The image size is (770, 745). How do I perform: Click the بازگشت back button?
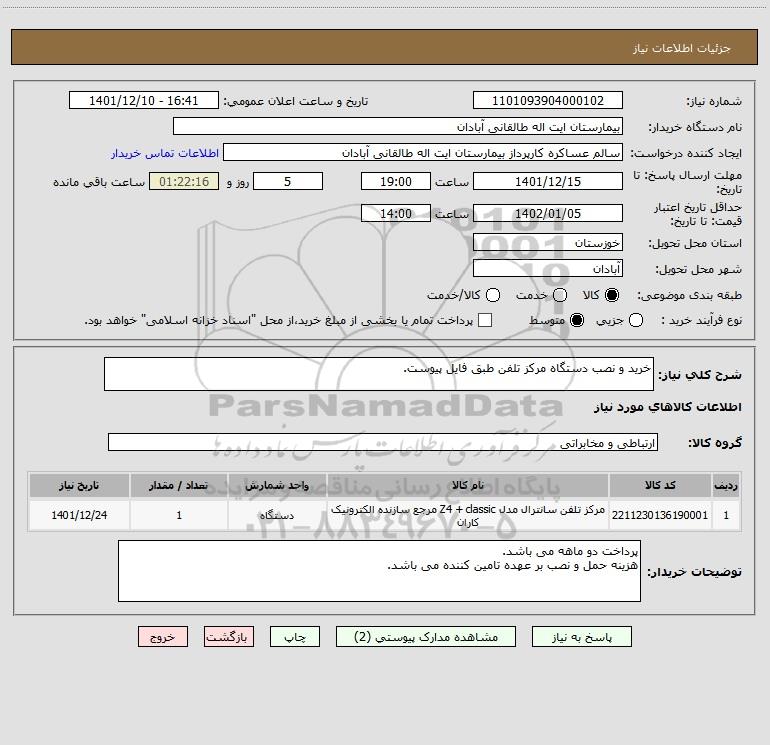click(229, 637)
